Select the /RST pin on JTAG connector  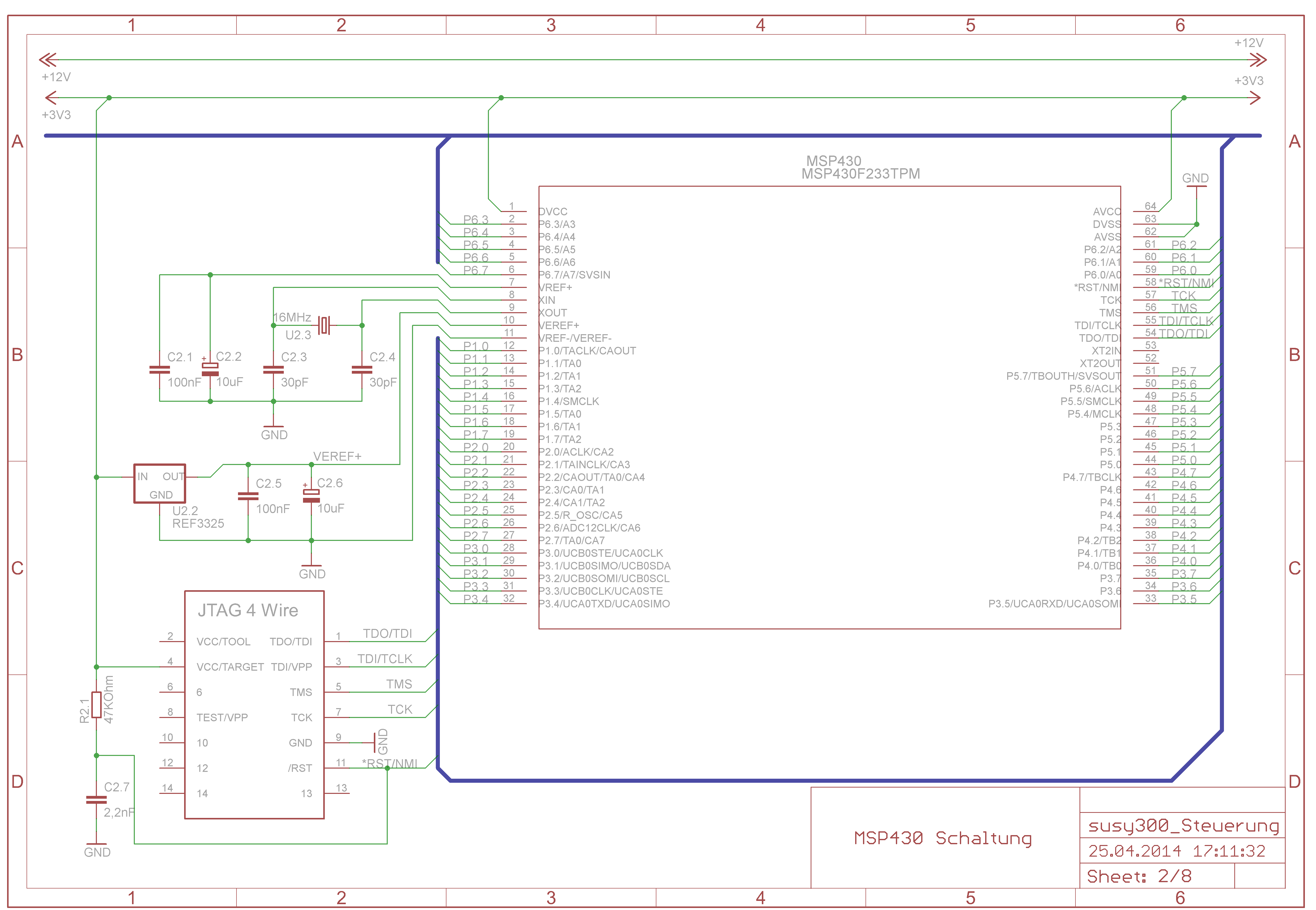click(300, 769)
